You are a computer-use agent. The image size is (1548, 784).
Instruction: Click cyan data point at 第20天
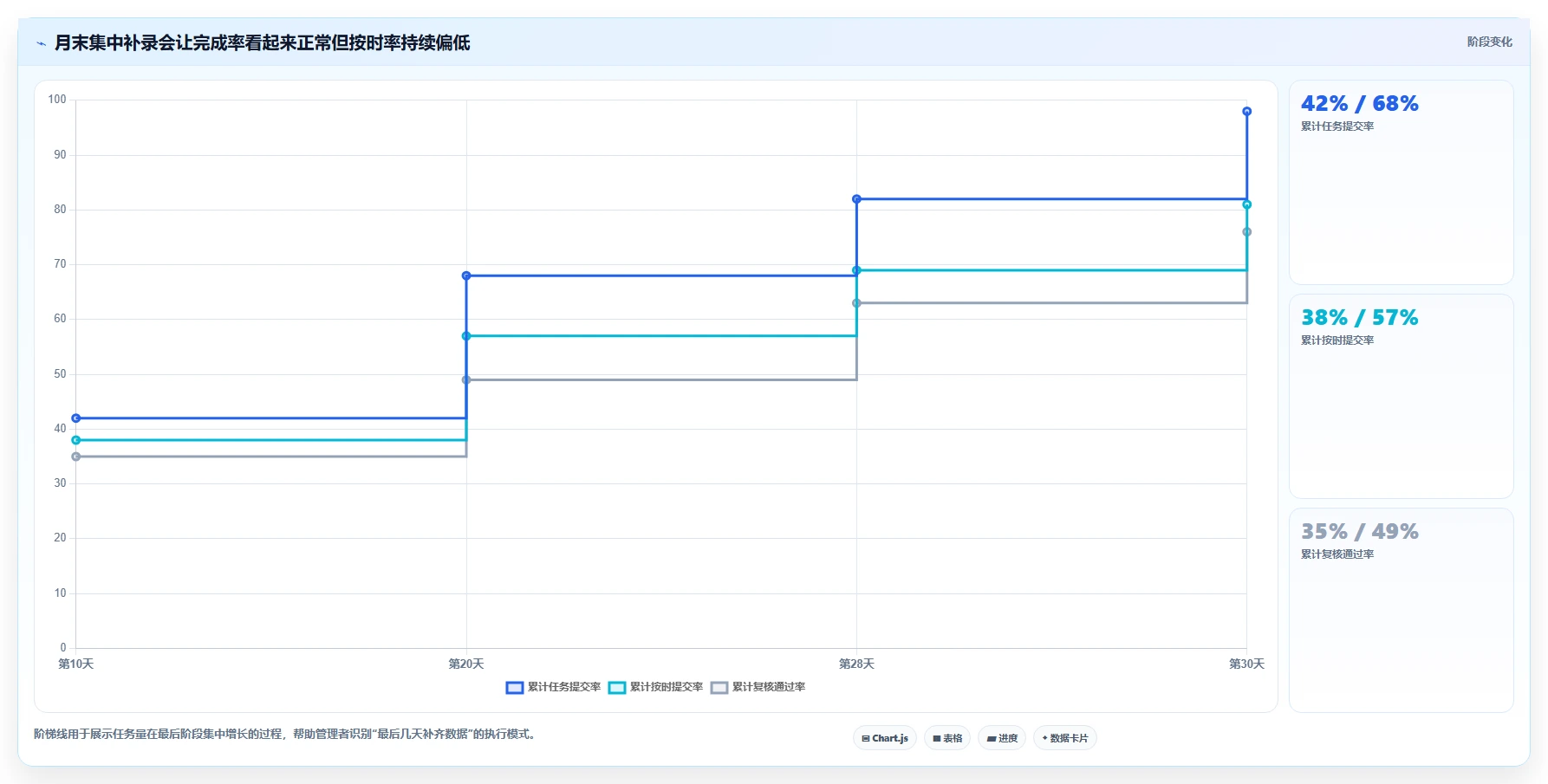coord(466,336)
